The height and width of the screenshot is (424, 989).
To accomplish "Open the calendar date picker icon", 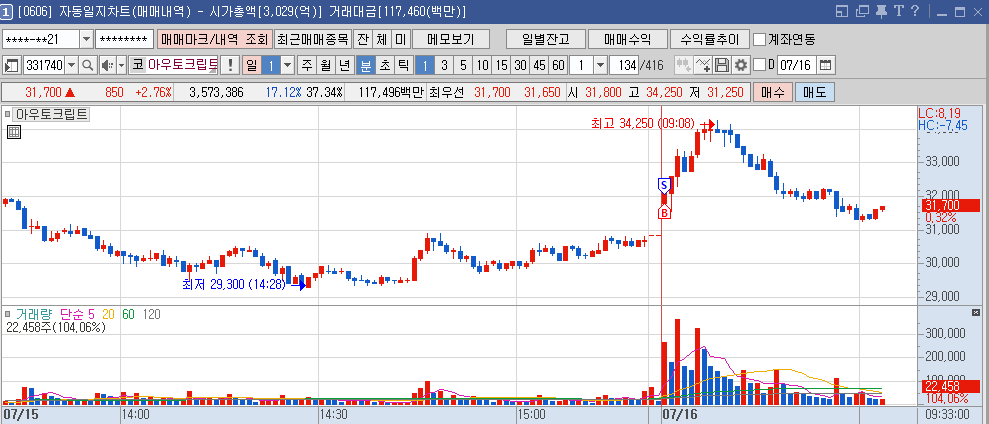I will [825, 65].
